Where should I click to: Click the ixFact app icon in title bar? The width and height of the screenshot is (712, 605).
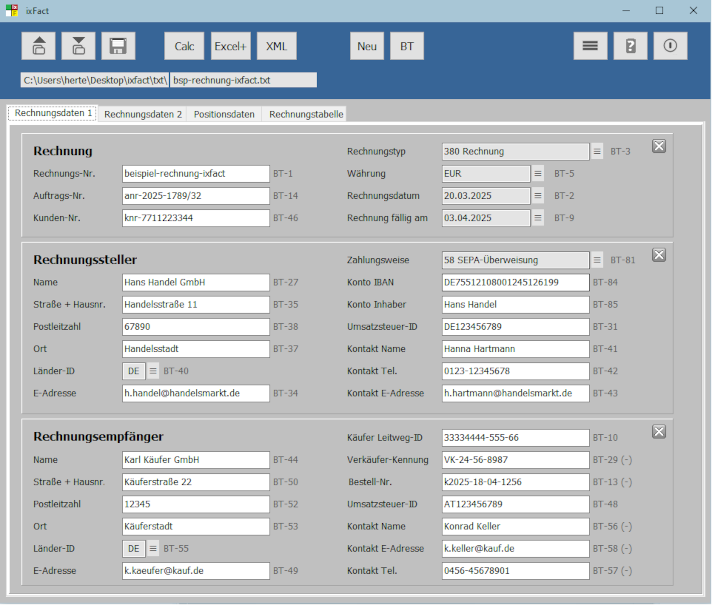(x=12, y=10)
